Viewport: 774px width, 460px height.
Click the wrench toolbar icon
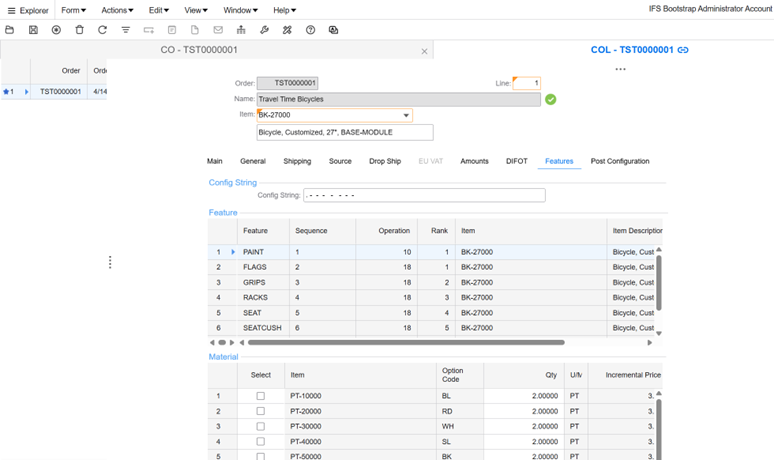tap(264, 30)
